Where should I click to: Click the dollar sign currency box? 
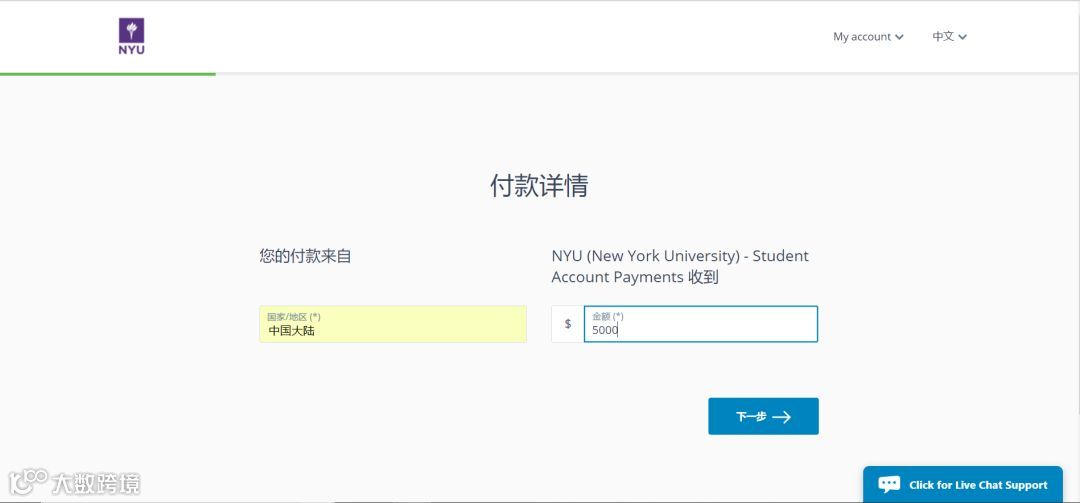tap(568, 324)
